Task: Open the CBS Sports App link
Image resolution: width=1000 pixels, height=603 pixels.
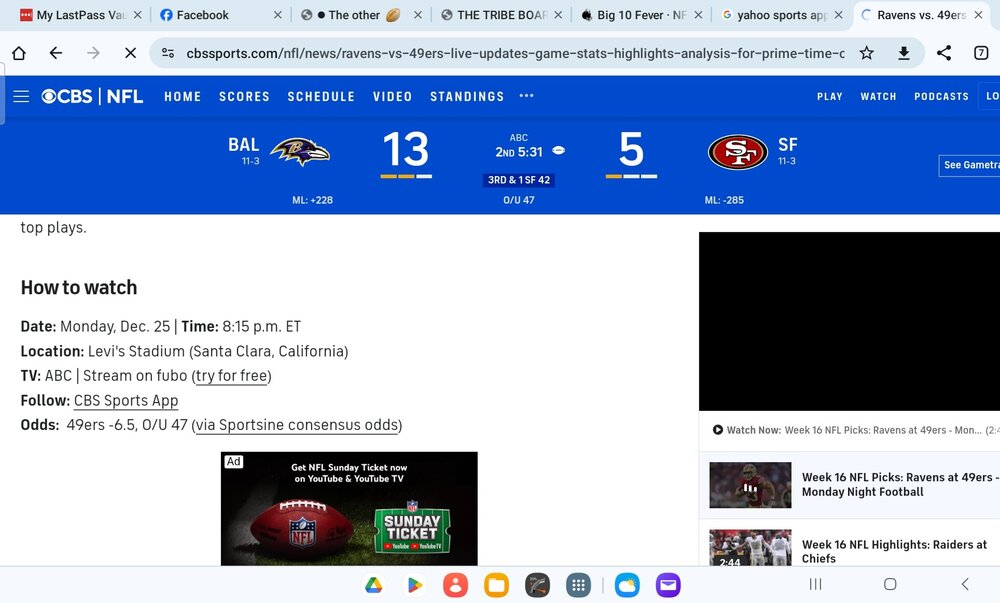Action: click(x=126, y=400)
